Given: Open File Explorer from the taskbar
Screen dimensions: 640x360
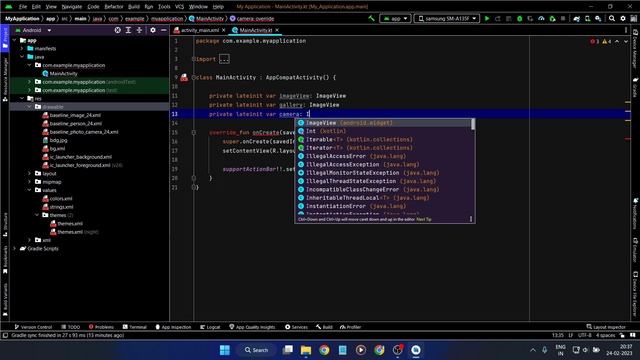Looking at the screenshot, I should 306,350.
